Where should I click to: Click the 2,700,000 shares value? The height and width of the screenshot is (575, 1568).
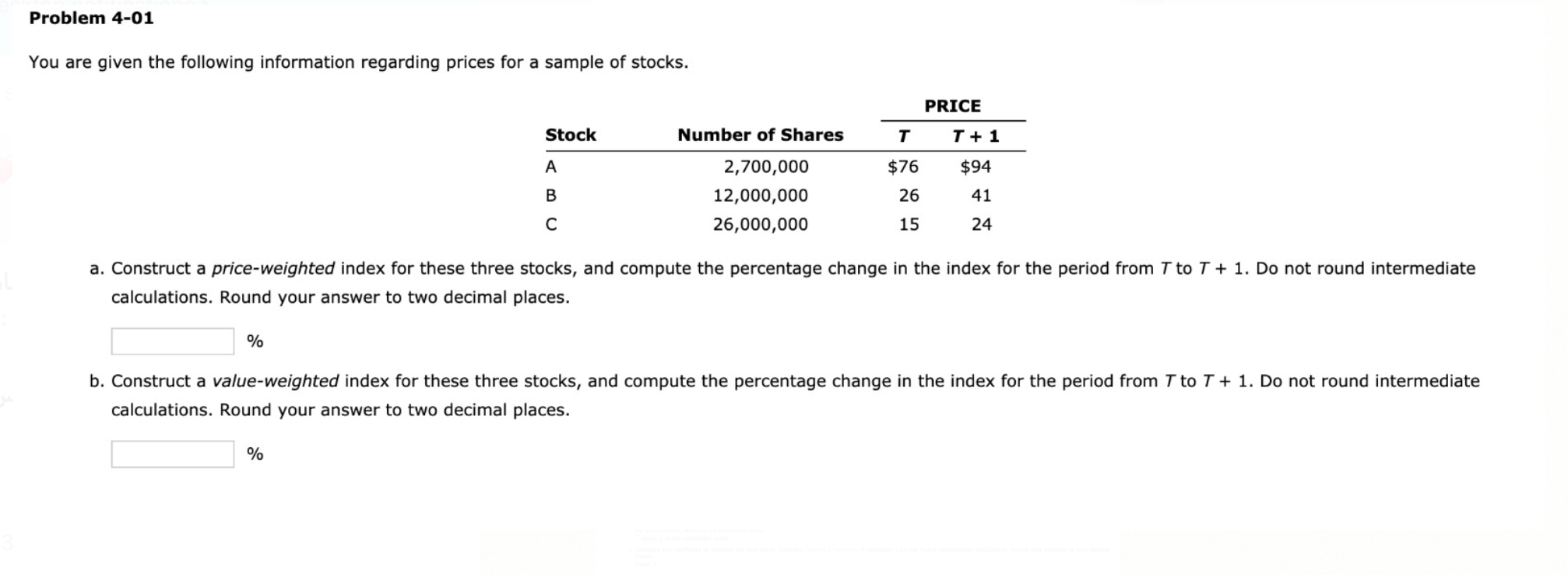tap(765, 165)
